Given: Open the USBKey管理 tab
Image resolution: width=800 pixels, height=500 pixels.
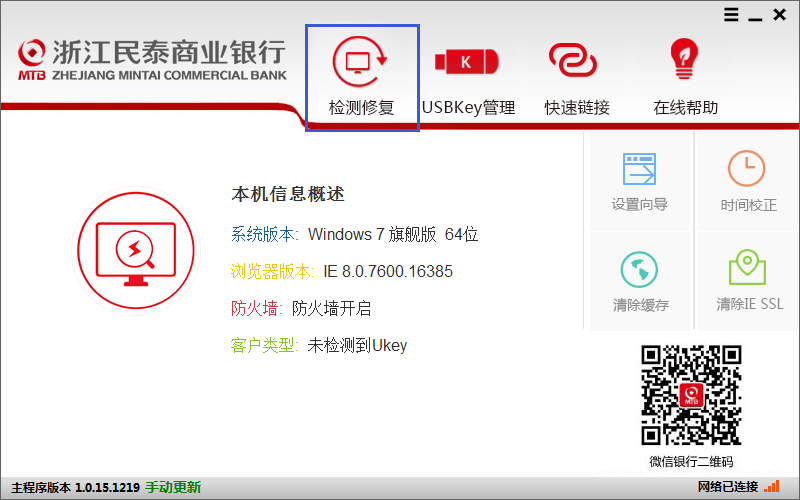Looking at the screenshot, I should click(x=468, y=78).
